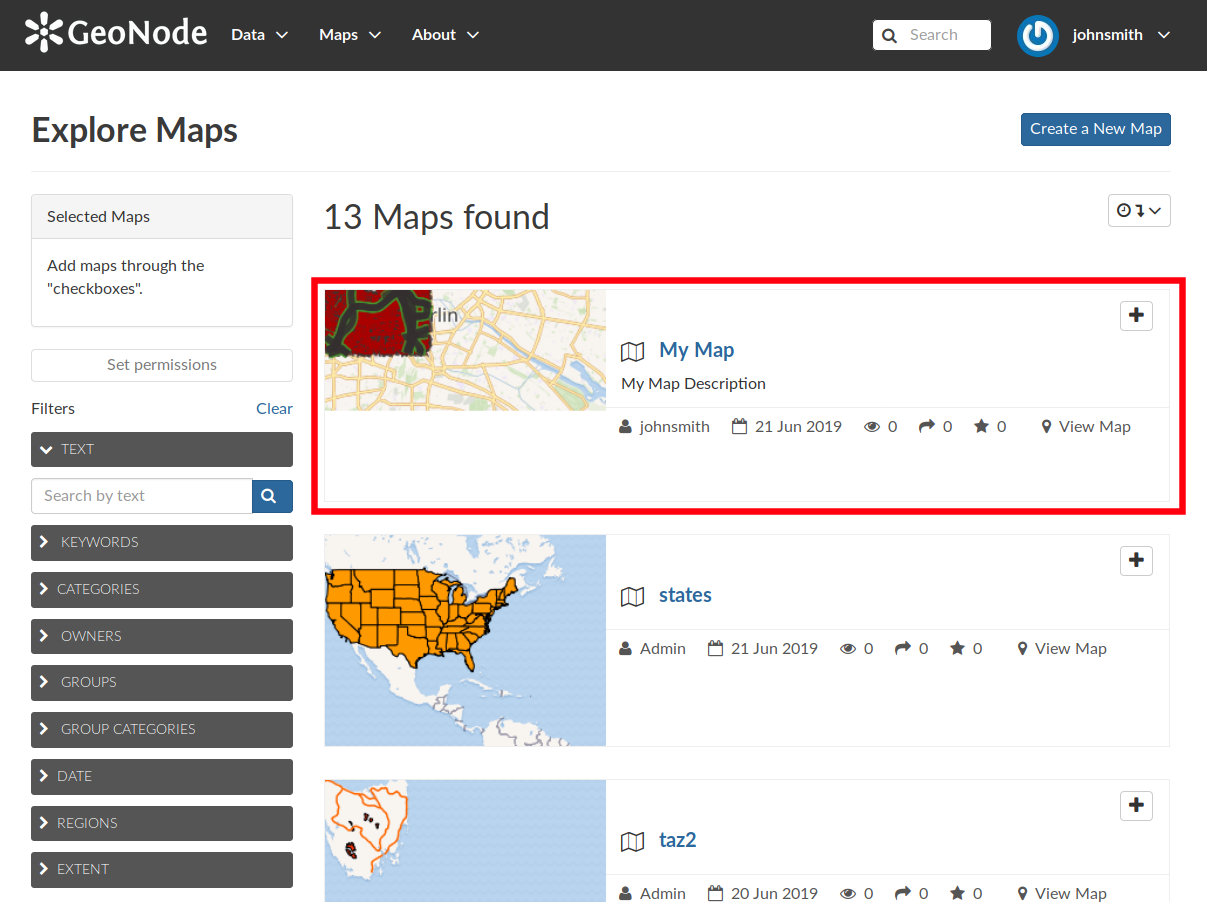Viewport: 1207px width, 902px height.
Task: Open the My Map title link
Action: (x=697, y=350)
